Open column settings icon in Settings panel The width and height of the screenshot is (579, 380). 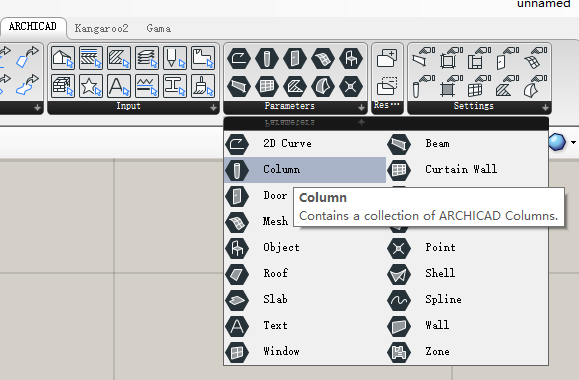423,86
